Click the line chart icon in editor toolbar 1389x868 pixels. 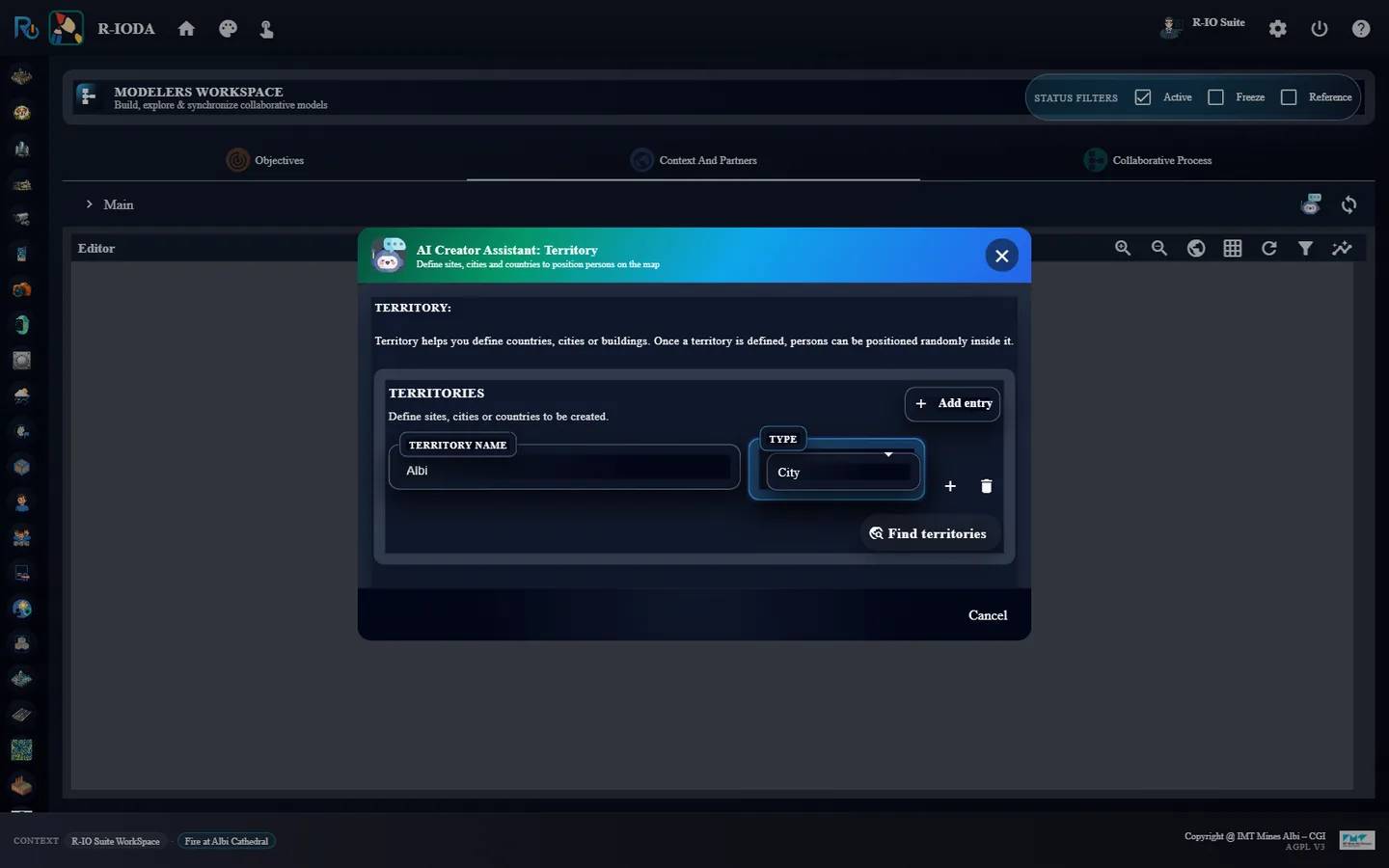pyautogui.click(x=1342, y=249)
